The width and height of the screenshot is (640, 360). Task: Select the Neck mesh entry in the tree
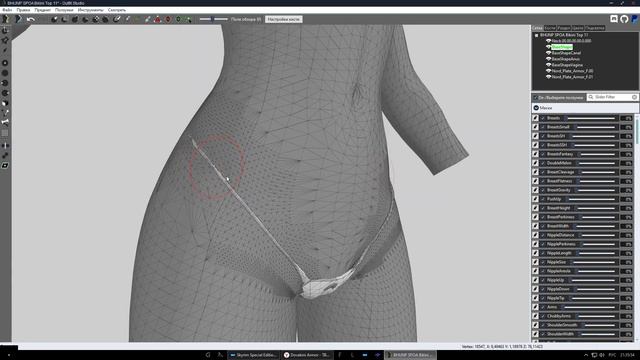coord(571,41)
